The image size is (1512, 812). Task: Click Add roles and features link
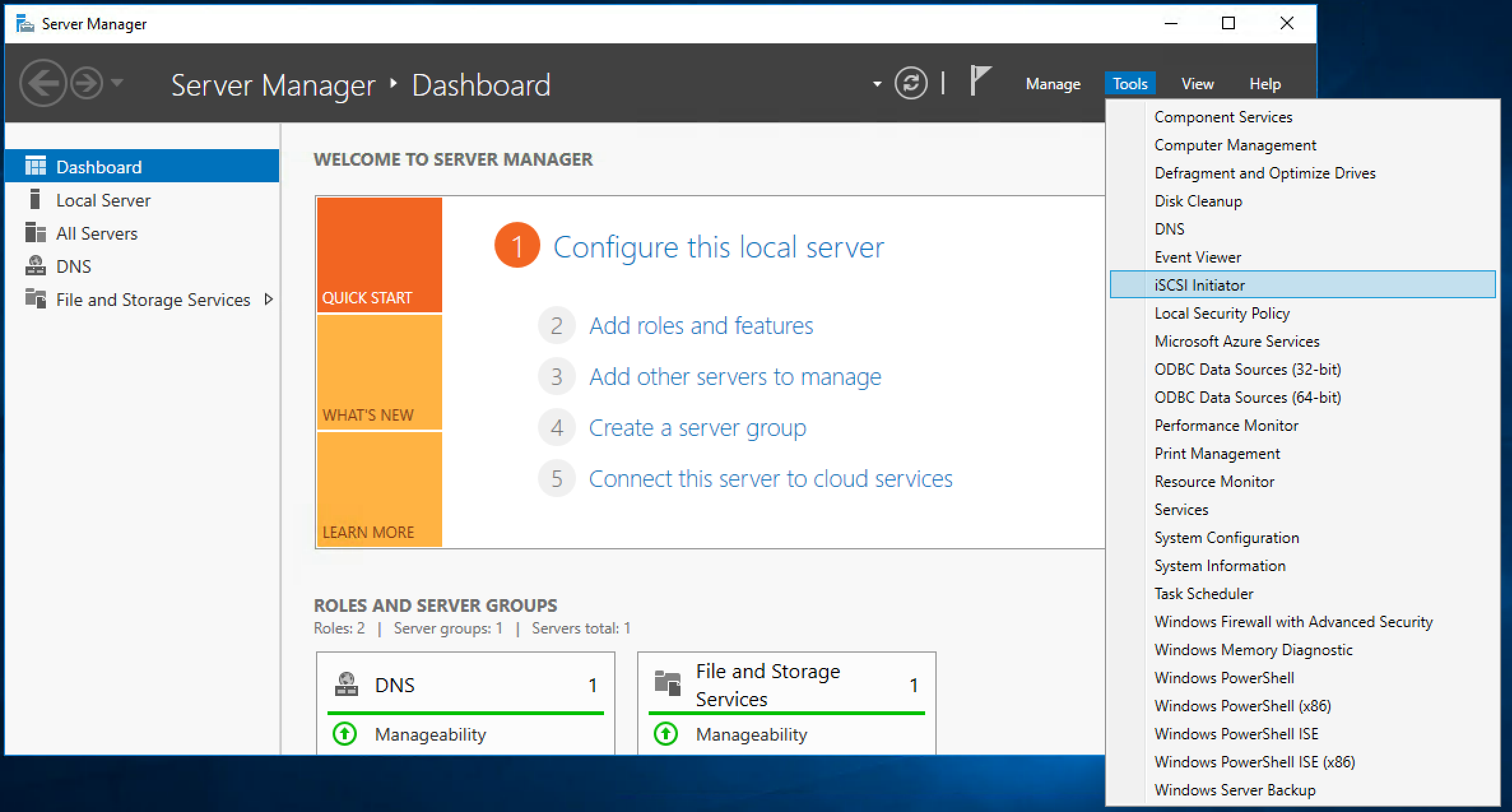(x=701, y=326)
